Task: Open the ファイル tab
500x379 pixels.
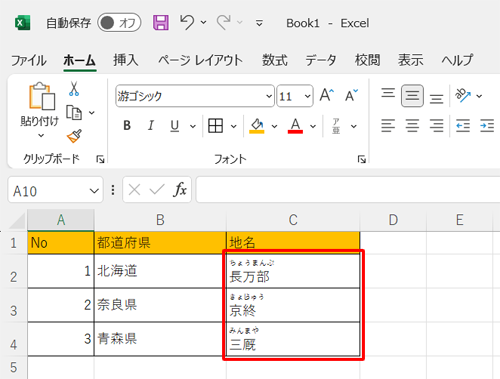Action: coord(29,60)
